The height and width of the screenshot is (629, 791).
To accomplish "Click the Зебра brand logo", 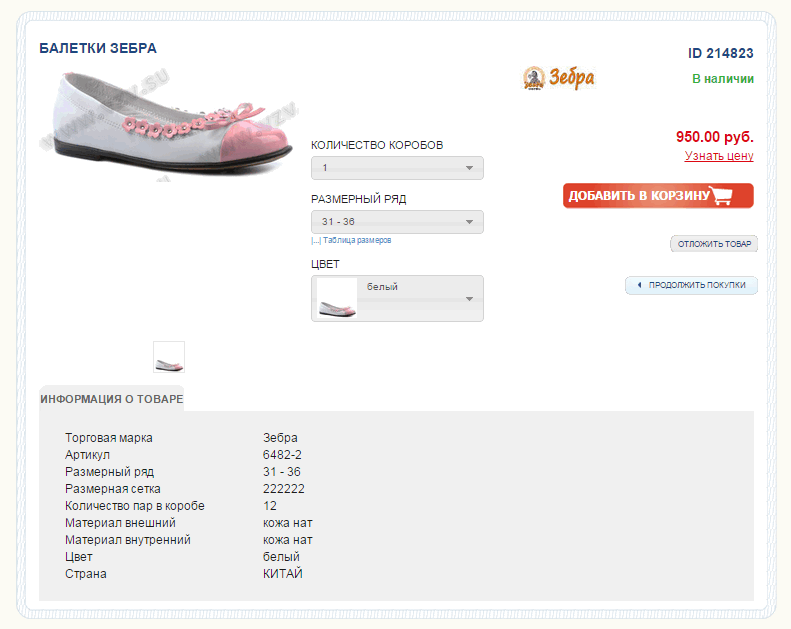I will click(558, 78).
